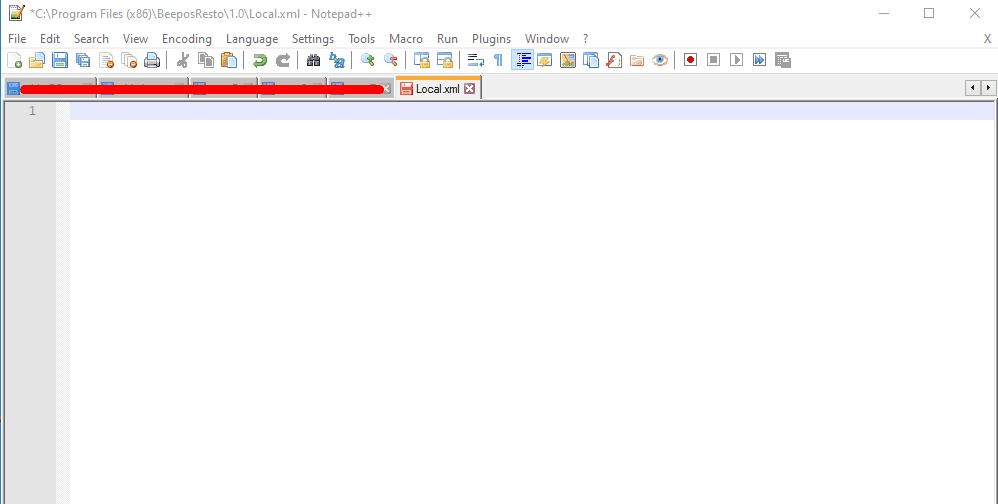Expand the Settings menu
The image size is (998, 504).
tap(313, 38)
